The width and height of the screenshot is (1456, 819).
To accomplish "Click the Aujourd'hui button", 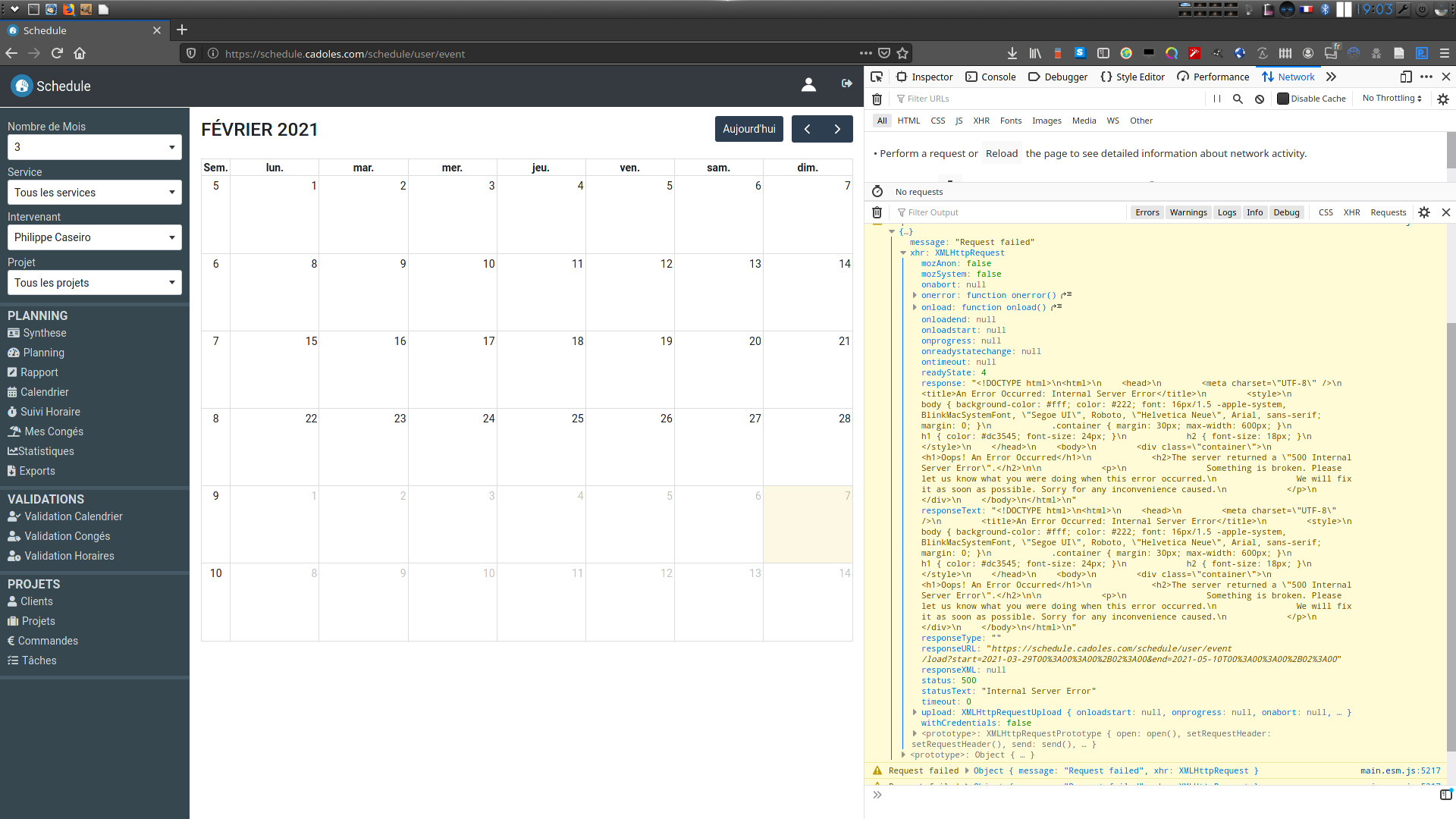I will tap(748, 129).
